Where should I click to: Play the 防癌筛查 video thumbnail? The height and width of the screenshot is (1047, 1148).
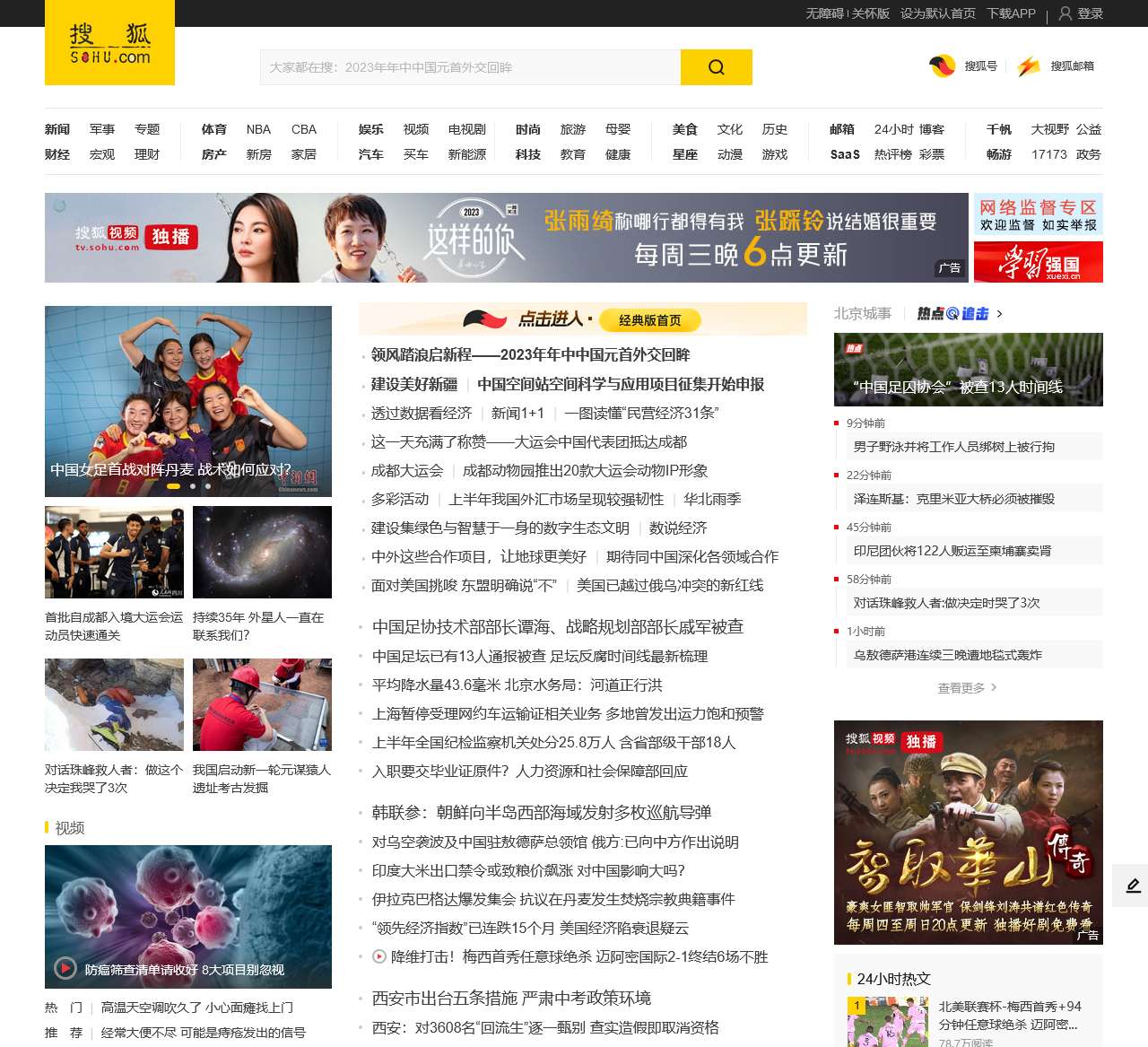[x=65, y=968]
